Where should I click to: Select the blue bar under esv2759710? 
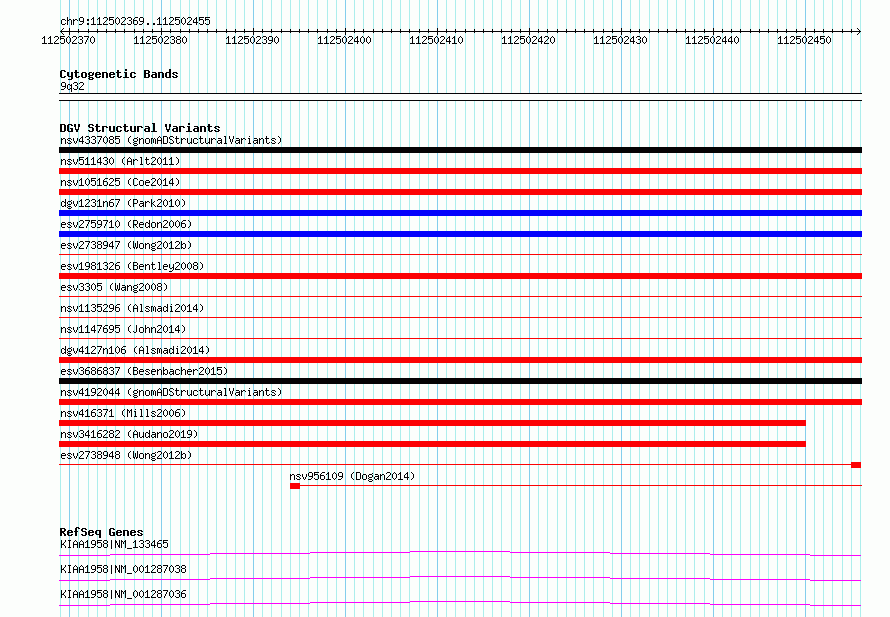(x=460, y=234)
